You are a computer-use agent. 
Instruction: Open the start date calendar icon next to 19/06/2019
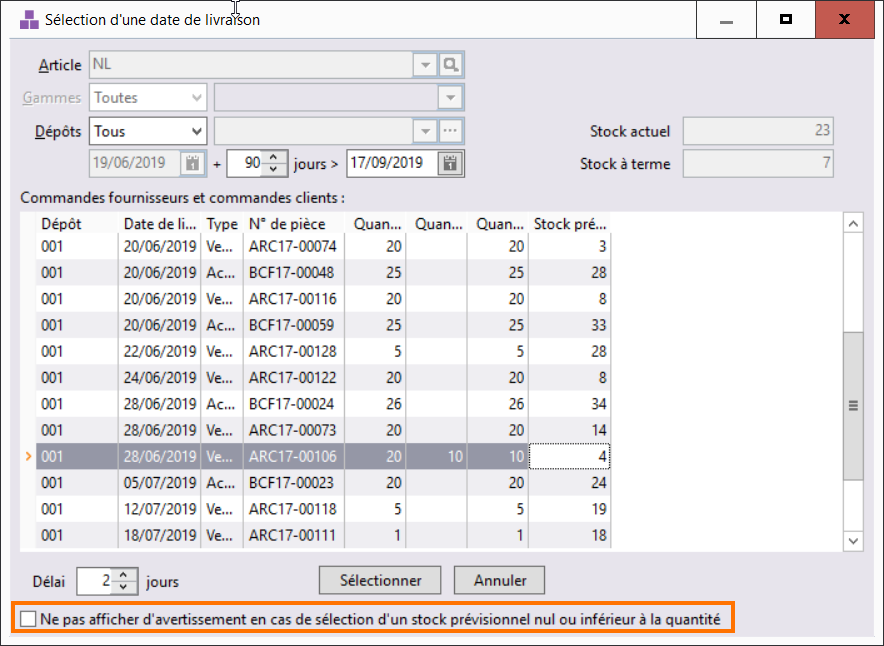point(192,163)
